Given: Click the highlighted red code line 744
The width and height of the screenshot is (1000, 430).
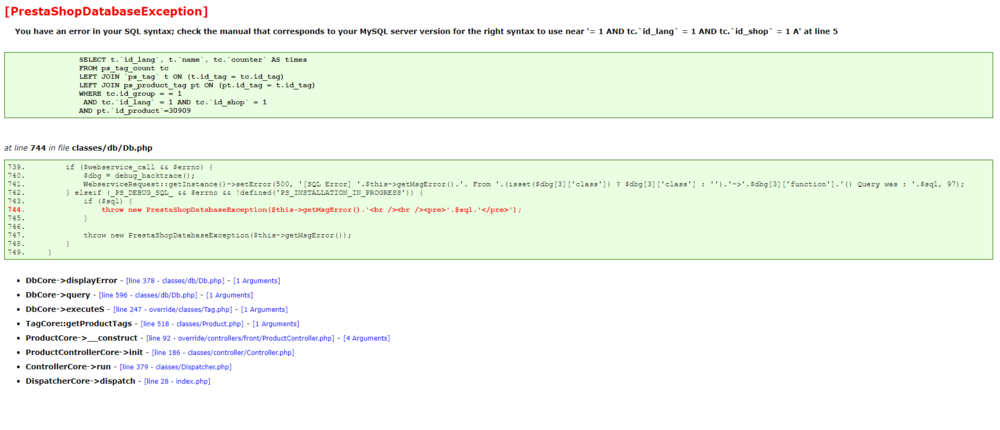Looking at the screenshot, I should [311, 210].
